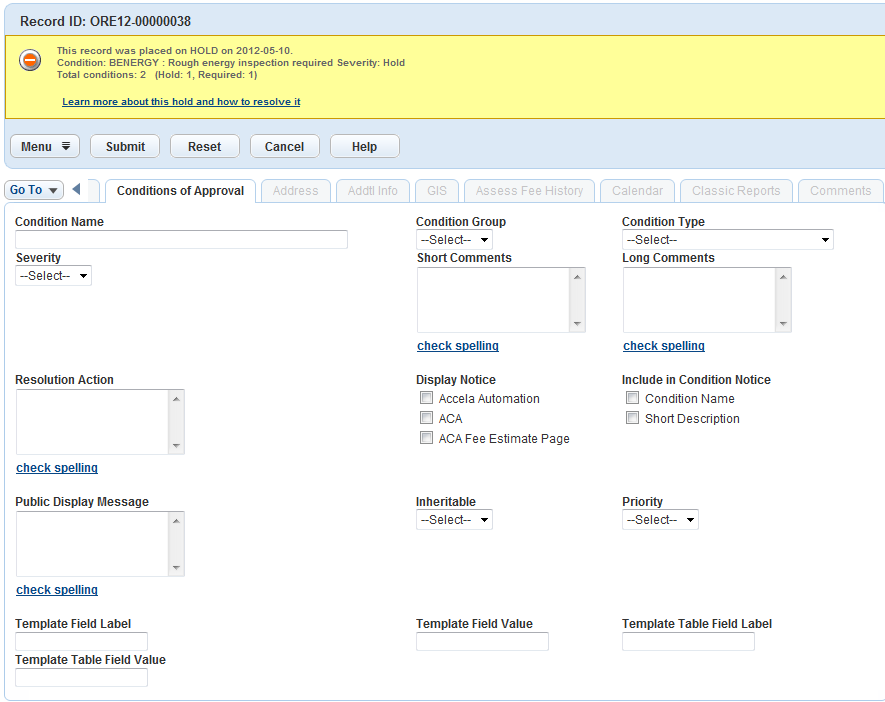This screenshot has width=885, height=702.
Task: Click the Short Comments scroll down arrow
Action: click(576, 324)
